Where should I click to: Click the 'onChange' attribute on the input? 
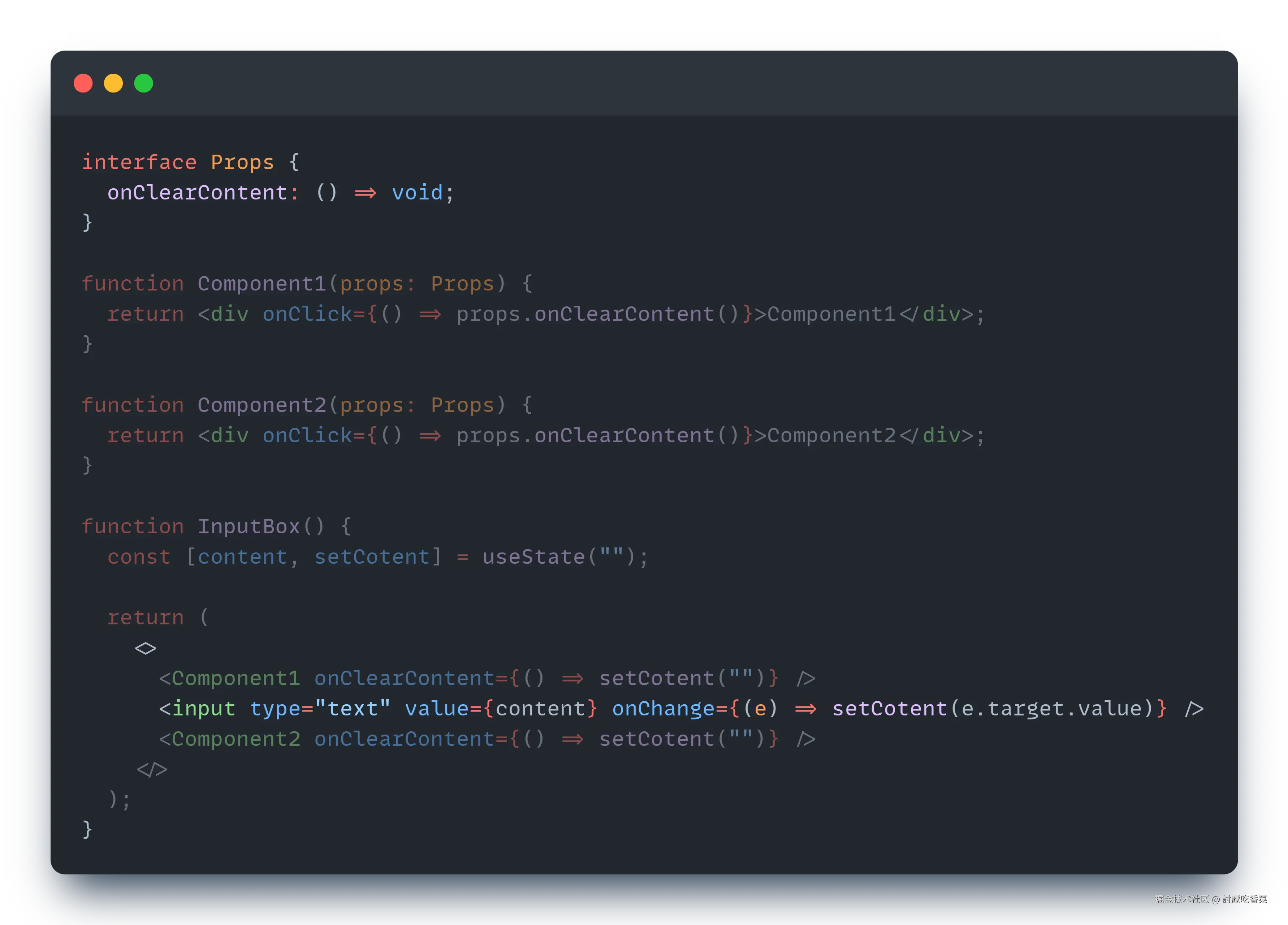pos(663,709)
